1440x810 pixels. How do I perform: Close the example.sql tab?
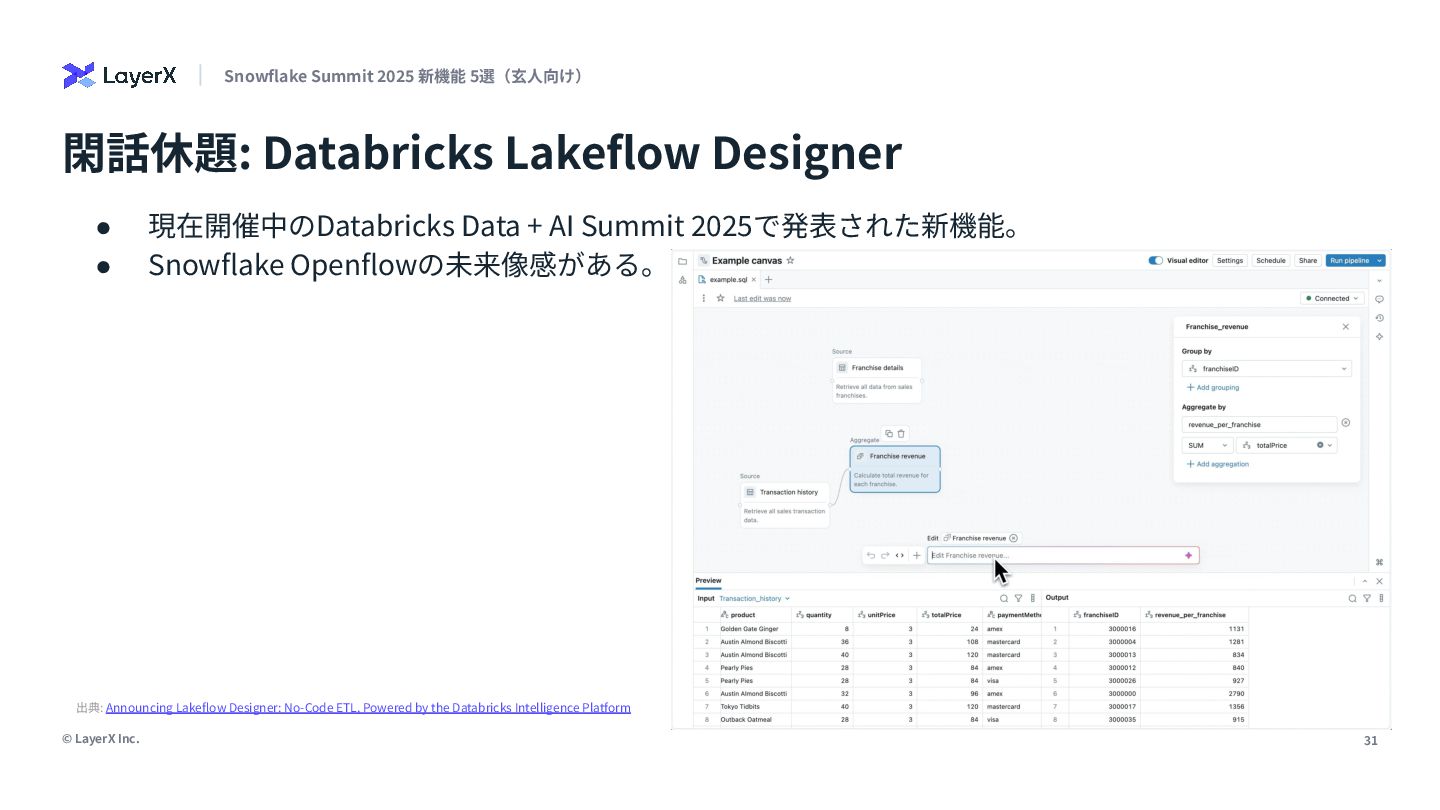754,280
